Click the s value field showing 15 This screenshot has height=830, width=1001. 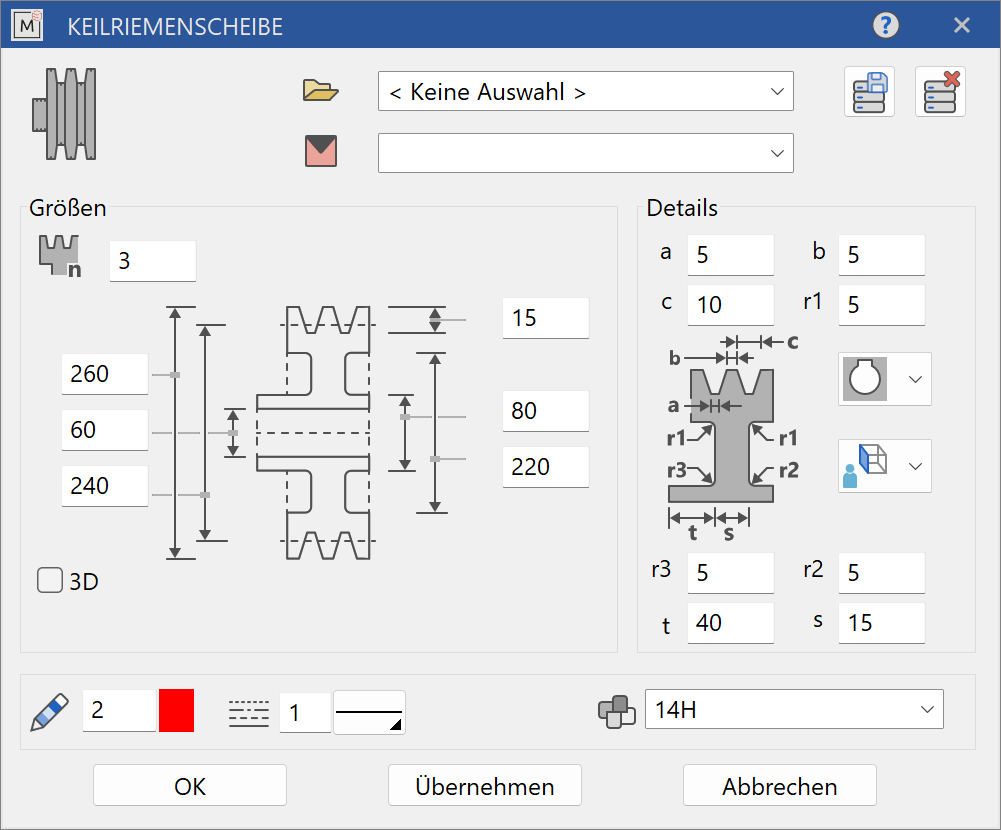882,623
